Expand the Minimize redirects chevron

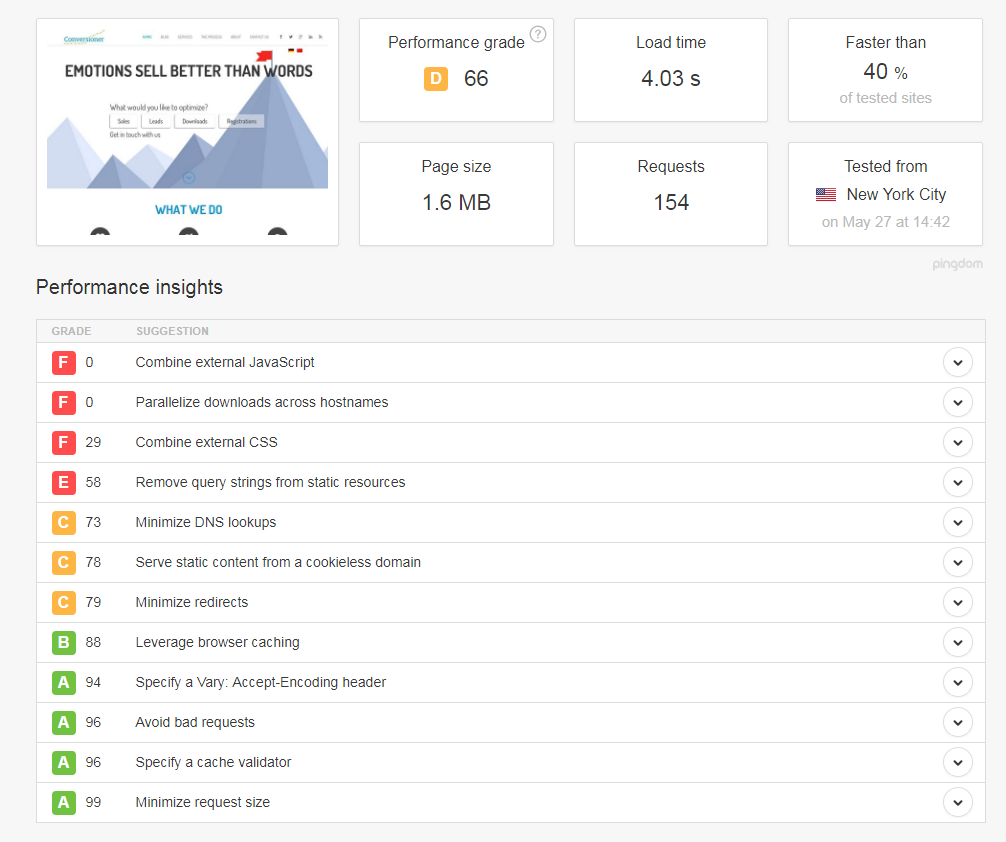point(958,603)
